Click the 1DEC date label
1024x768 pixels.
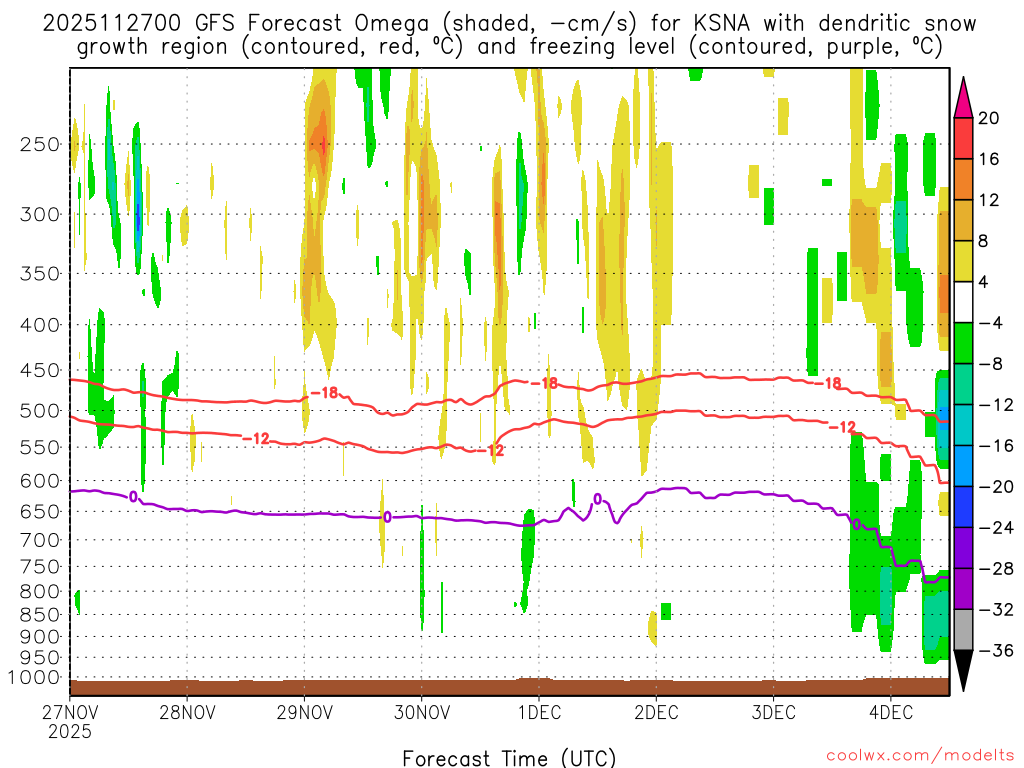pos(539,712)
